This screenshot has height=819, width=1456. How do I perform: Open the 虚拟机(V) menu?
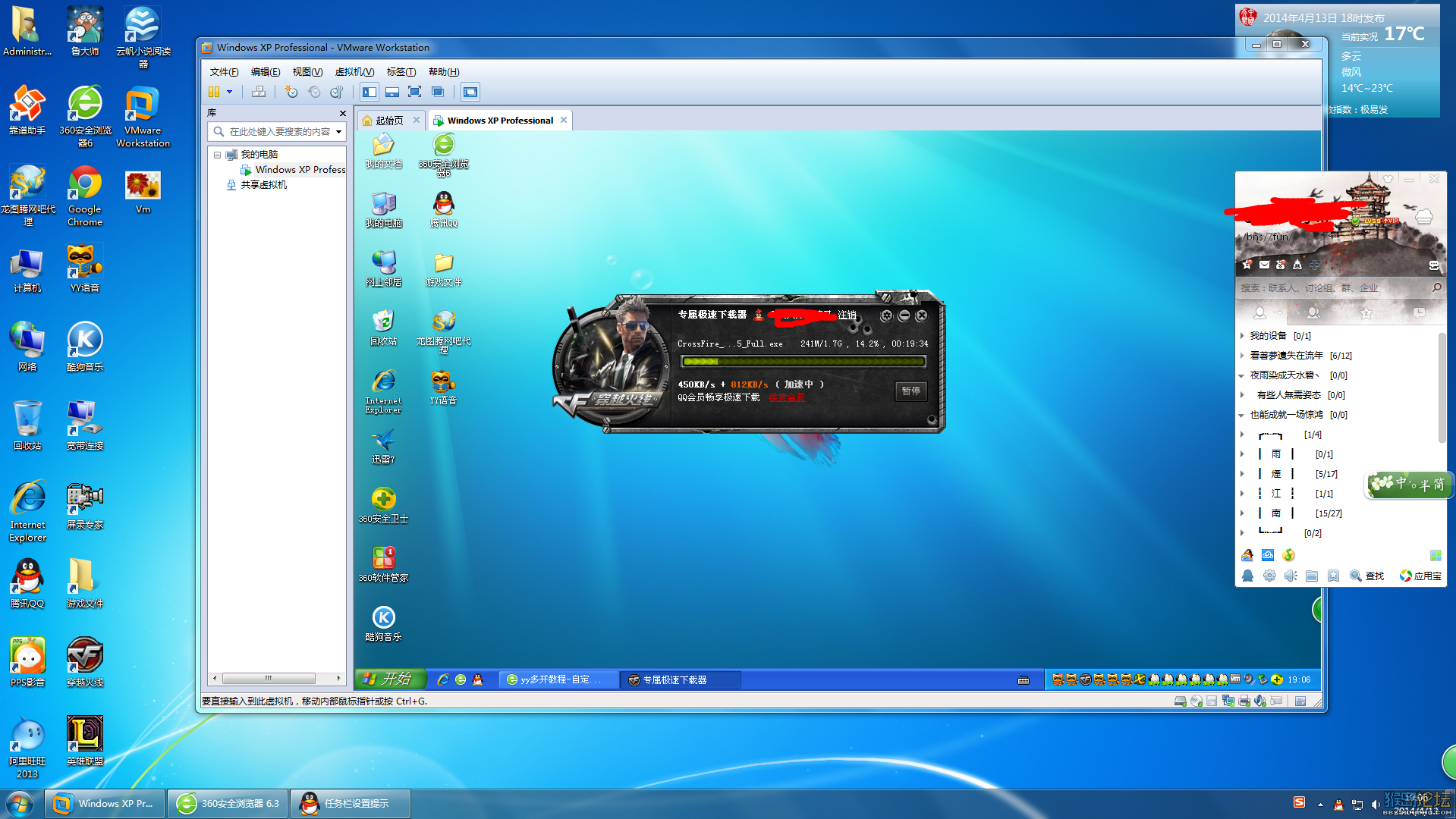(x=354, y=72)
